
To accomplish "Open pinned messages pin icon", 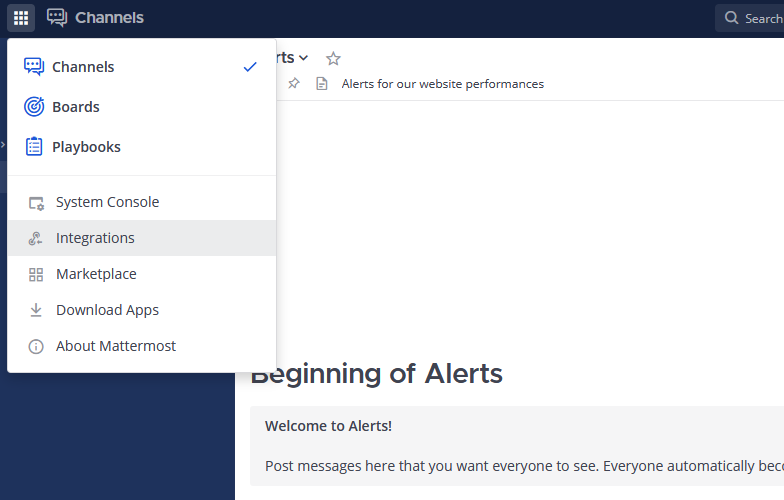I will click(294, 84).
